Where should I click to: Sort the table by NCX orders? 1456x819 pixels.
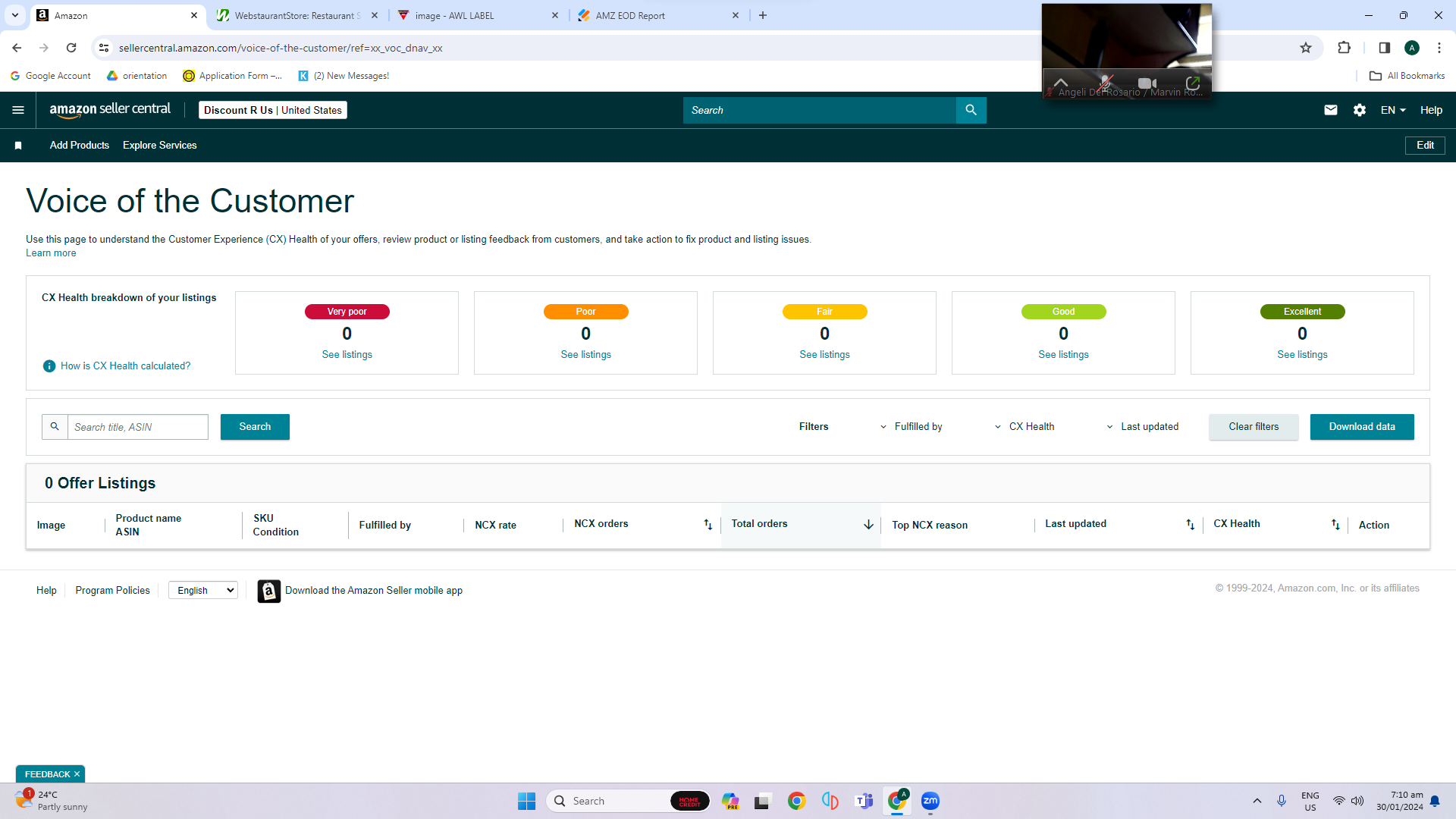pyautogui.click(x=708, y=525)
